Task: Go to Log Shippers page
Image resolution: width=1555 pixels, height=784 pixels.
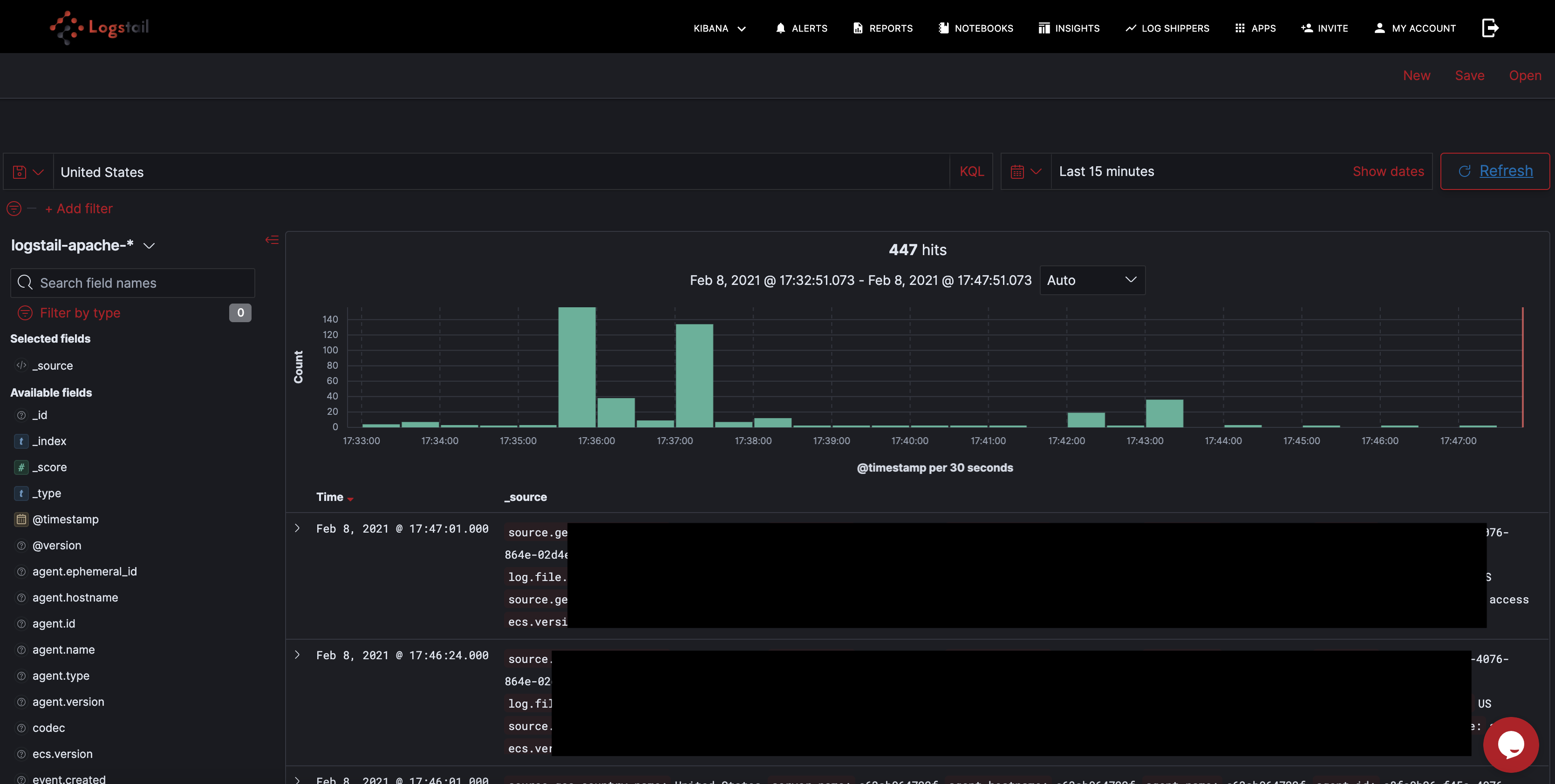Action: pos(1167,28)
